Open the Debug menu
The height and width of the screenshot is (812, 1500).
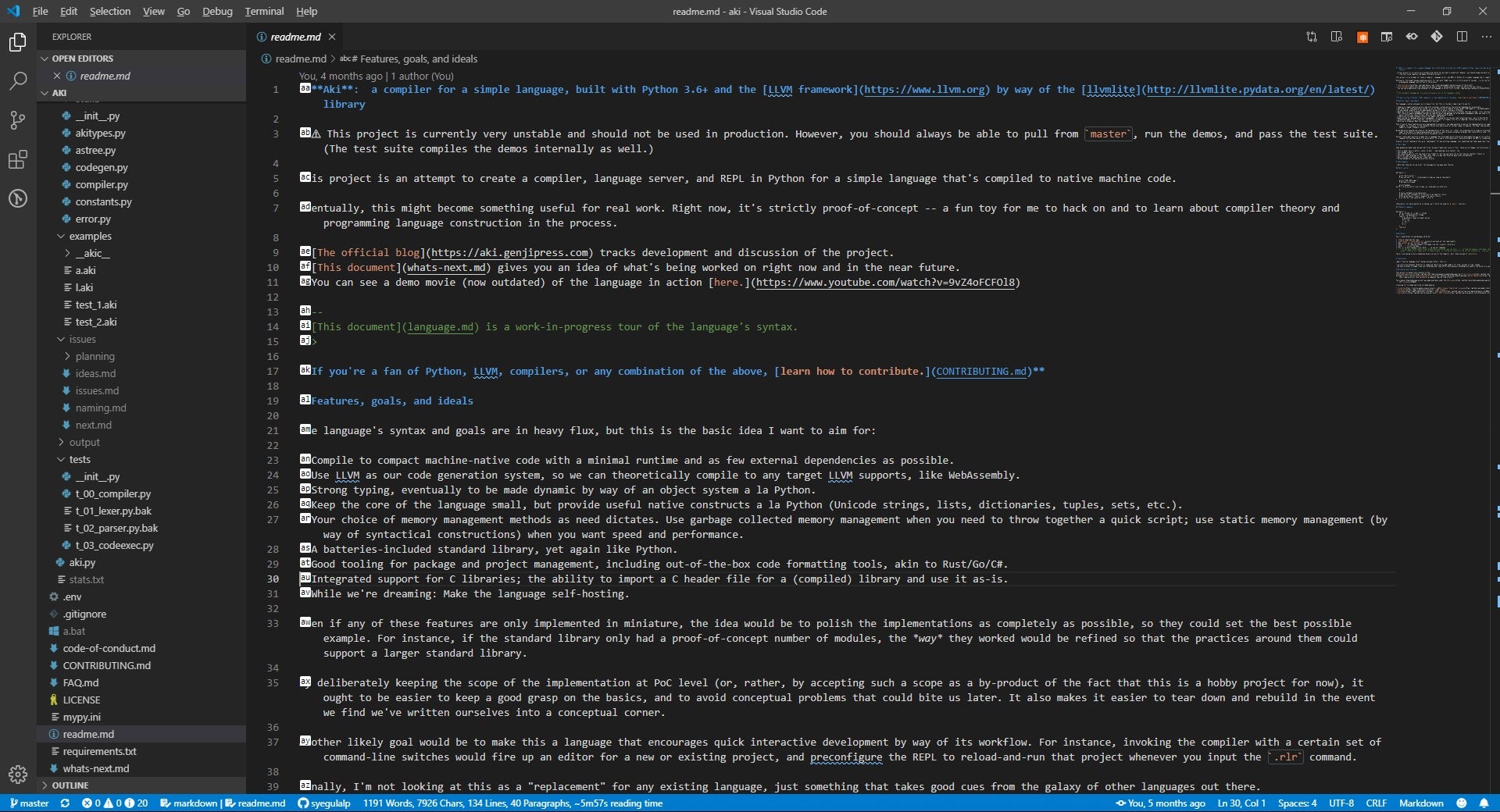(217, 12)
